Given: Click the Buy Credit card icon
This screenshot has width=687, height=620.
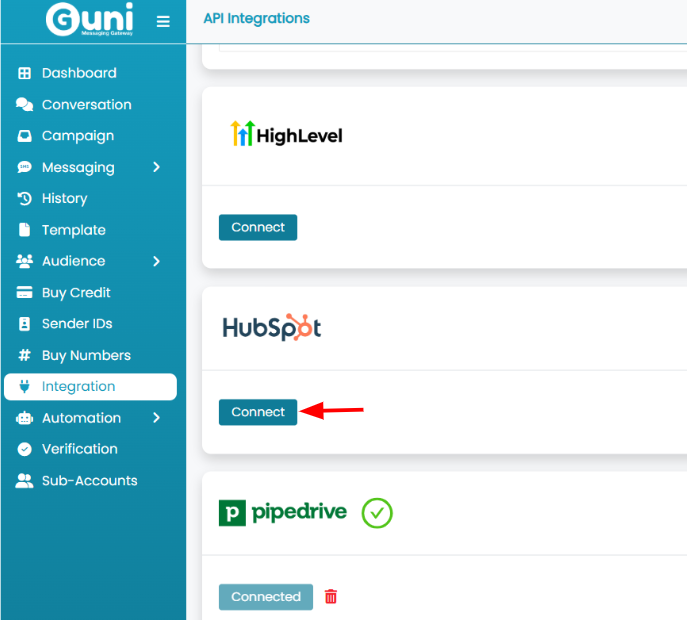Looking at the screenshot, I should pos(25,292).
